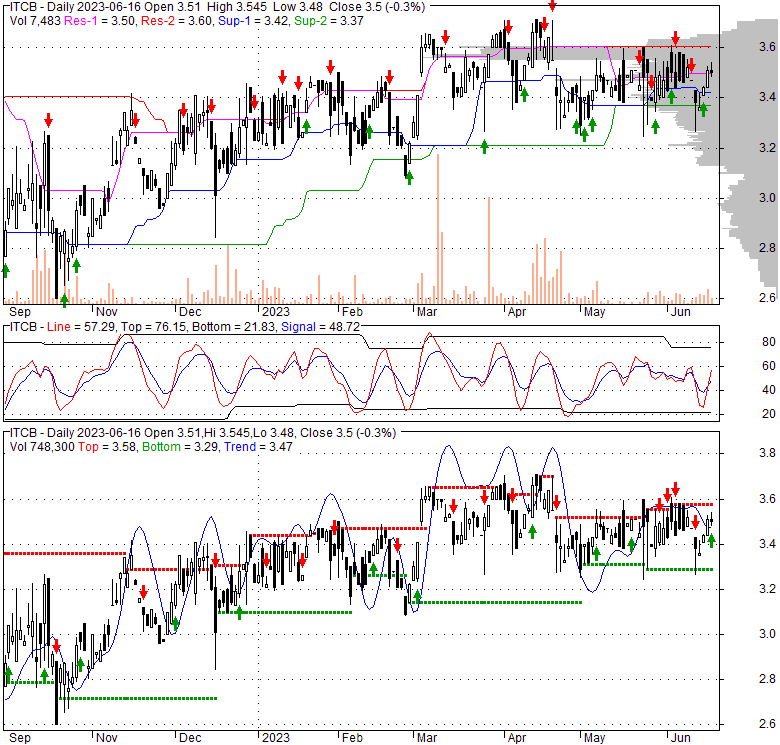
Task: Click Apr on the top chart date axis
Action: tap(517, 312)
